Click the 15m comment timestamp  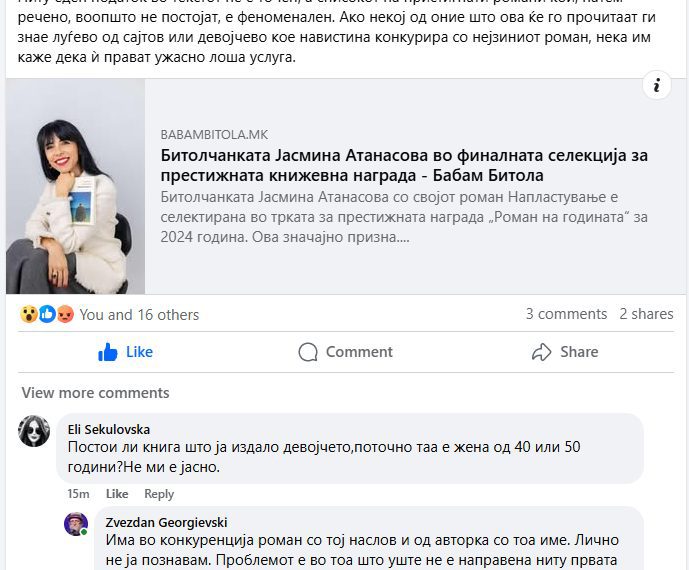[x=78, y=494]
